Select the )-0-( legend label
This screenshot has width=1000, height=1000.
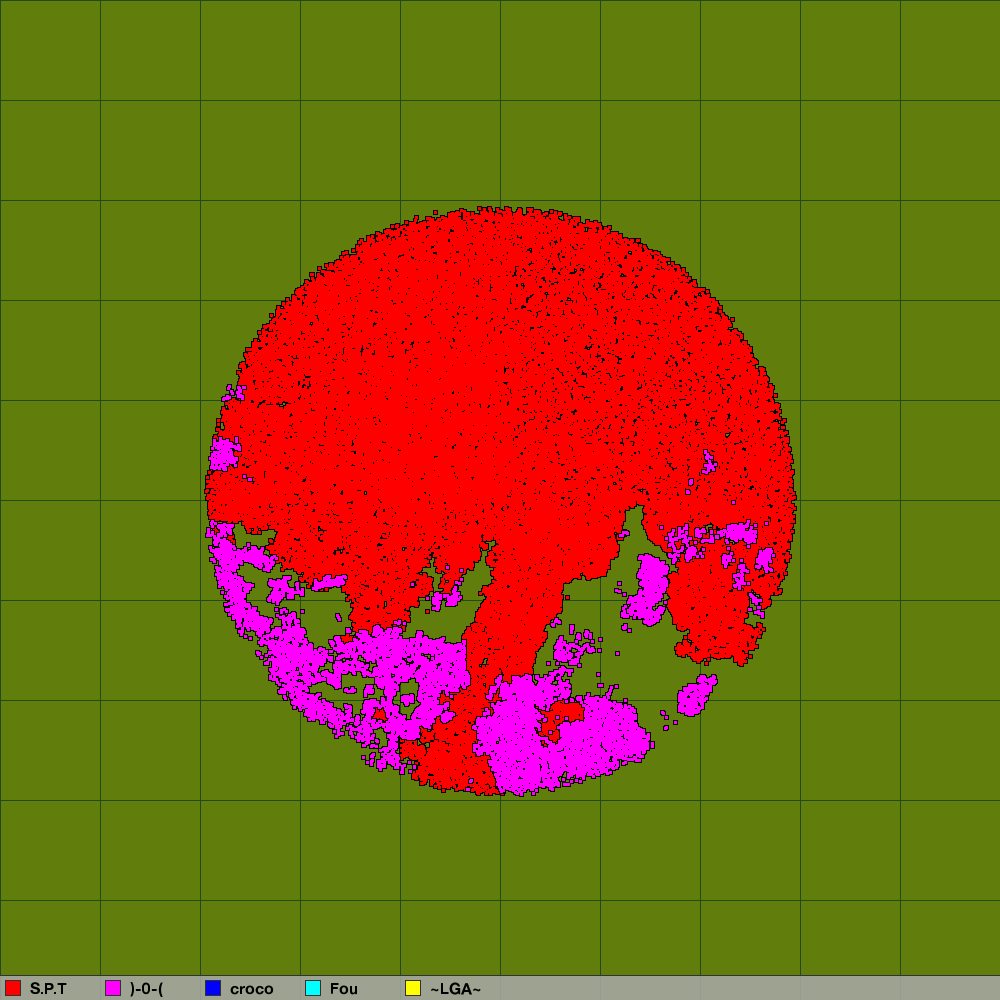pos(147,989)
